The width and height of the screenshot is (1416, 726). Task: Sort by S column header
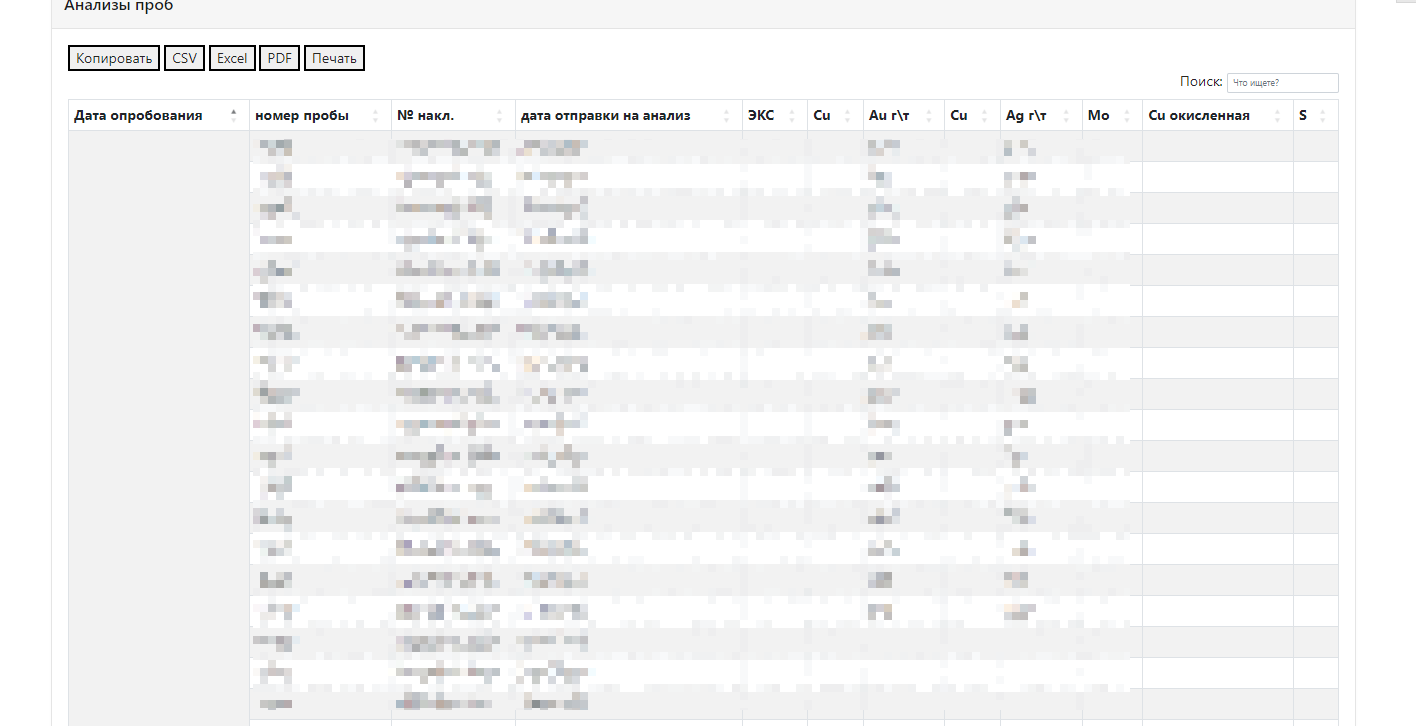pos(1315,115)
